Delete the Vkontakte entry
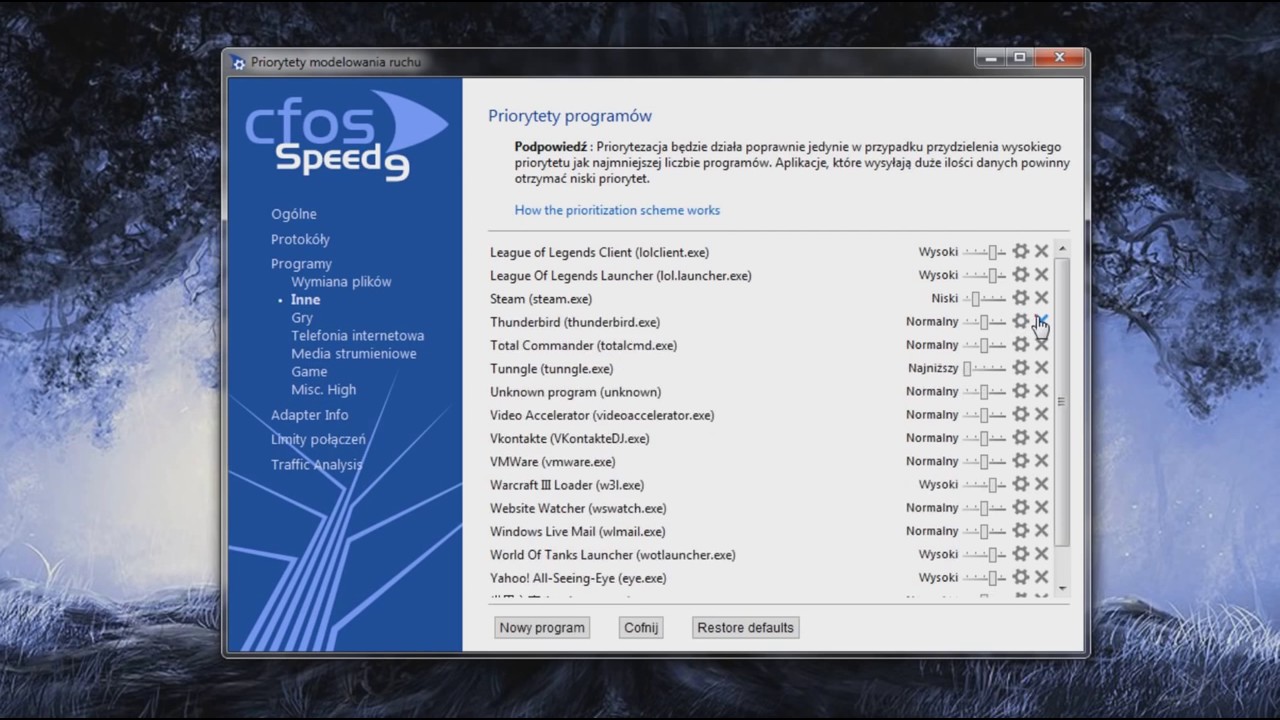This screenshot has width=1280, height=720. coord(1041,437)
